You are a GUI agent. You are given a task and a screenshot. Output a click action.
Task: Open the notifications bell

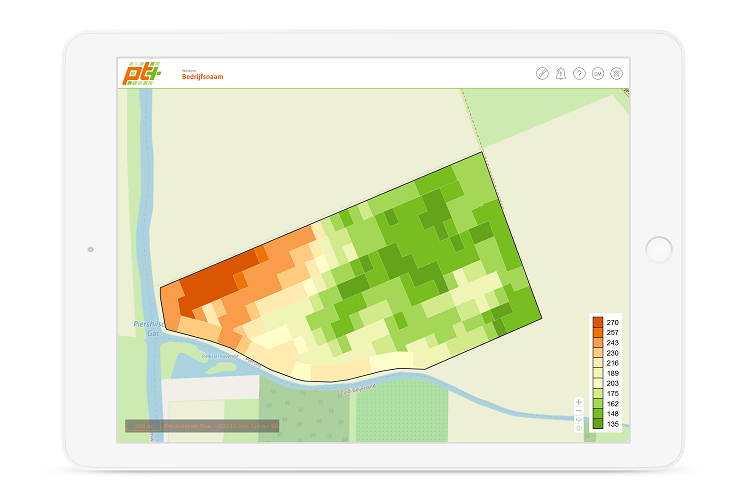[x=560, y=74]
